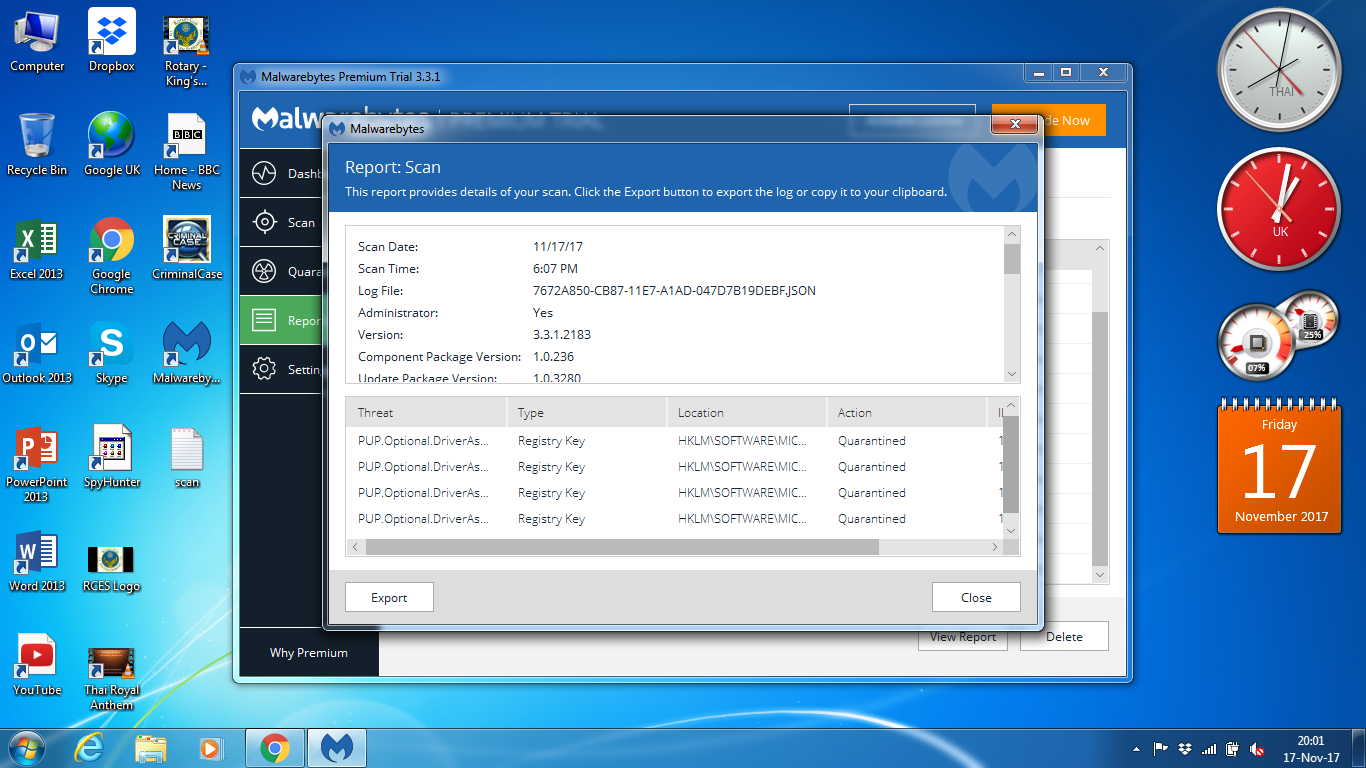Click the View Report button
This screenshot has height=768, width=1366.
pyautogui.click(x=963, y=638)
